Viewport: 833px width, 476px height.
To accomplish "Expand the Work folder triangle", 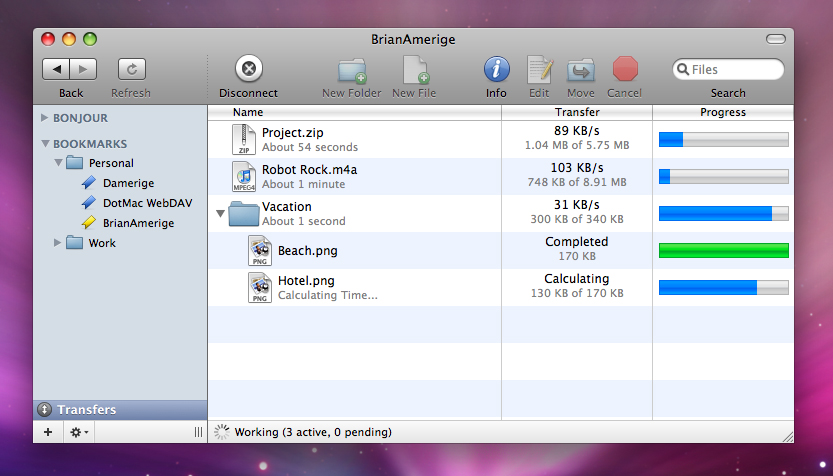I will [57, 243].
